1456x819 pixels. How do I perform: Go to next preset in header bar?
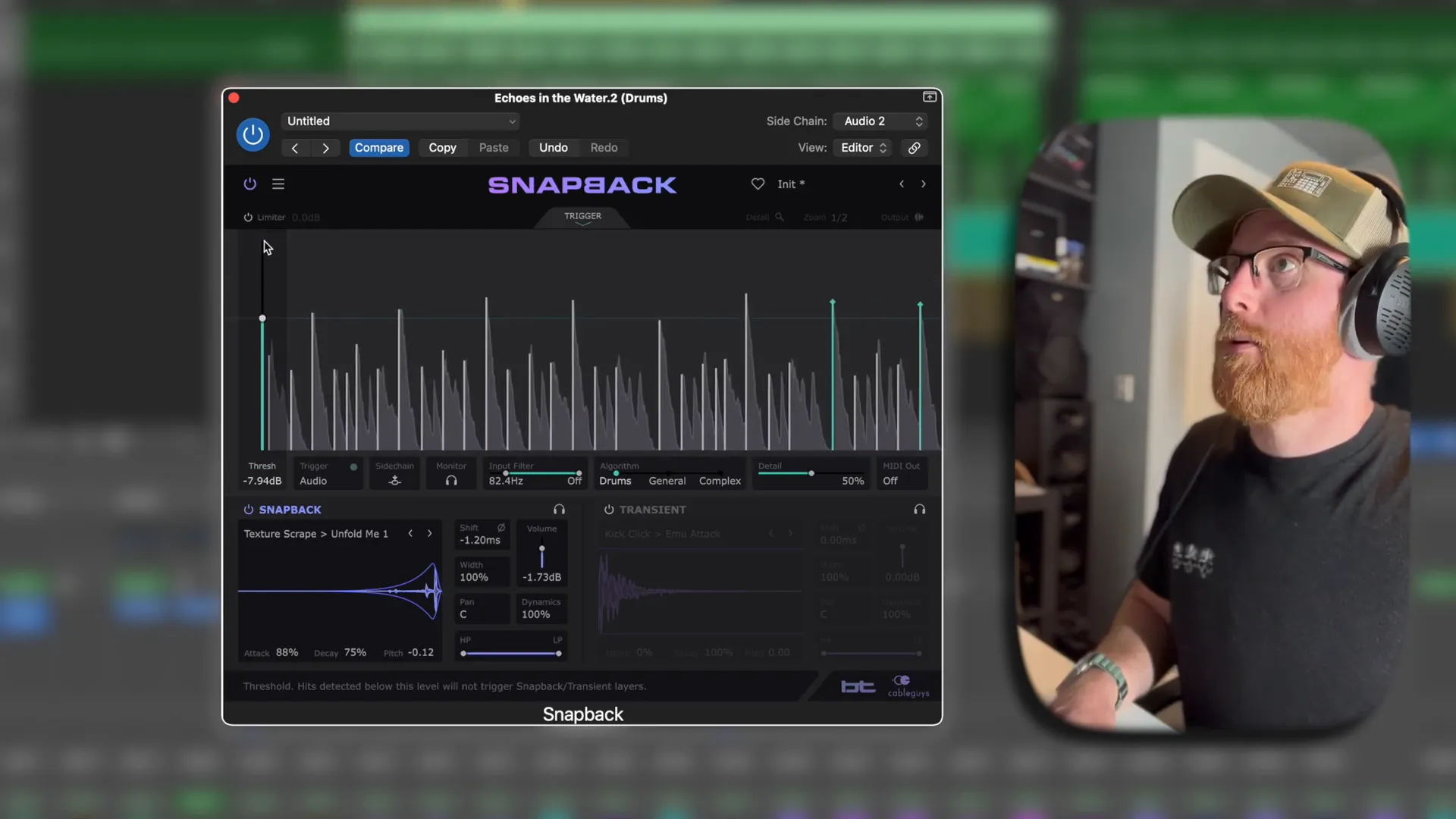click(325, 148)
